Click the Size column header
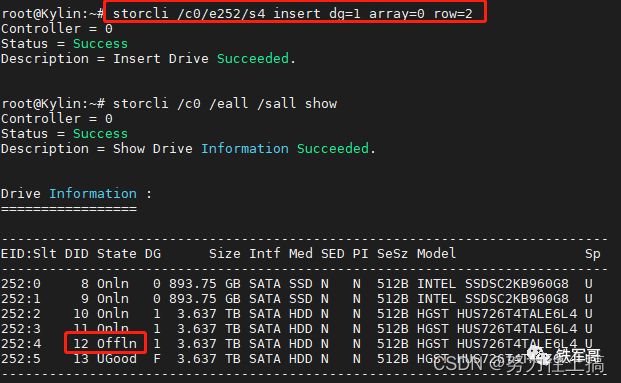 click(224, 253)
